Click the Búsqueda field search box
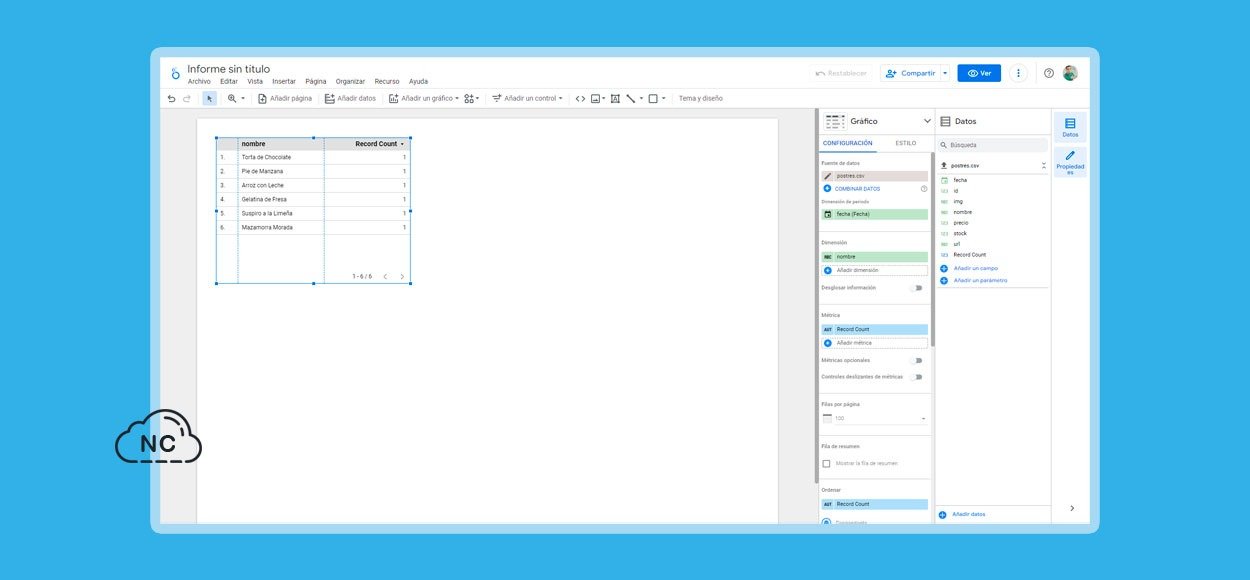The height and width of the screenshot is (580, 1250). 993,145
